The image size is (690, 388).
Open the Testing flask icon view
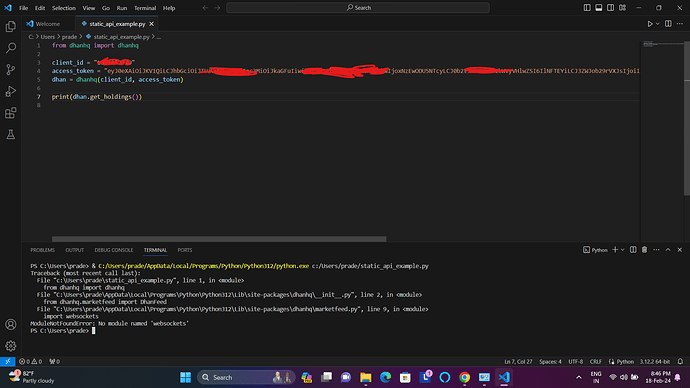11,134
